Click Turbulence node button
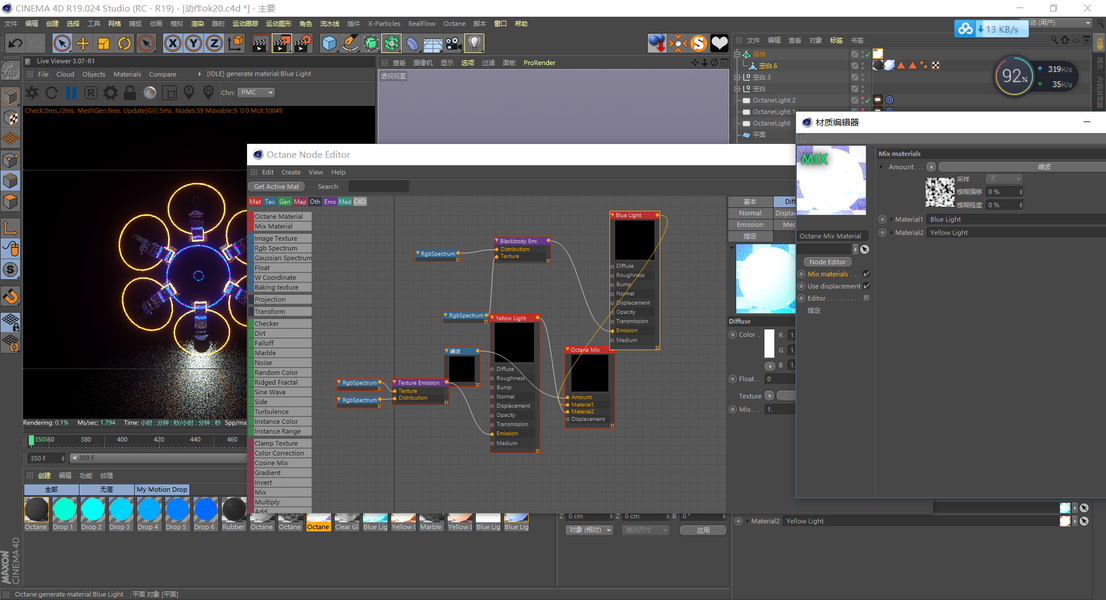 click(282, 412)
